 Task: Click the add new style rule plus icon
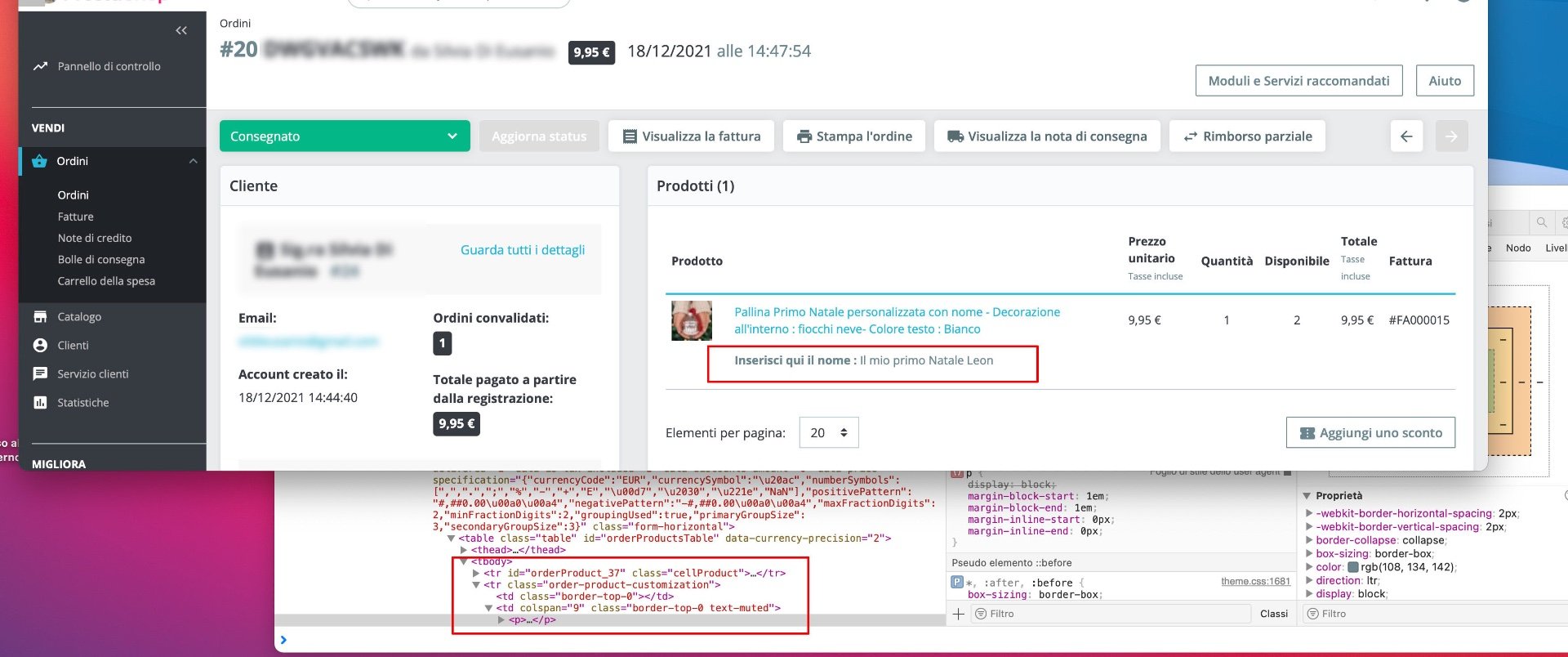click(x=959, y=614)
